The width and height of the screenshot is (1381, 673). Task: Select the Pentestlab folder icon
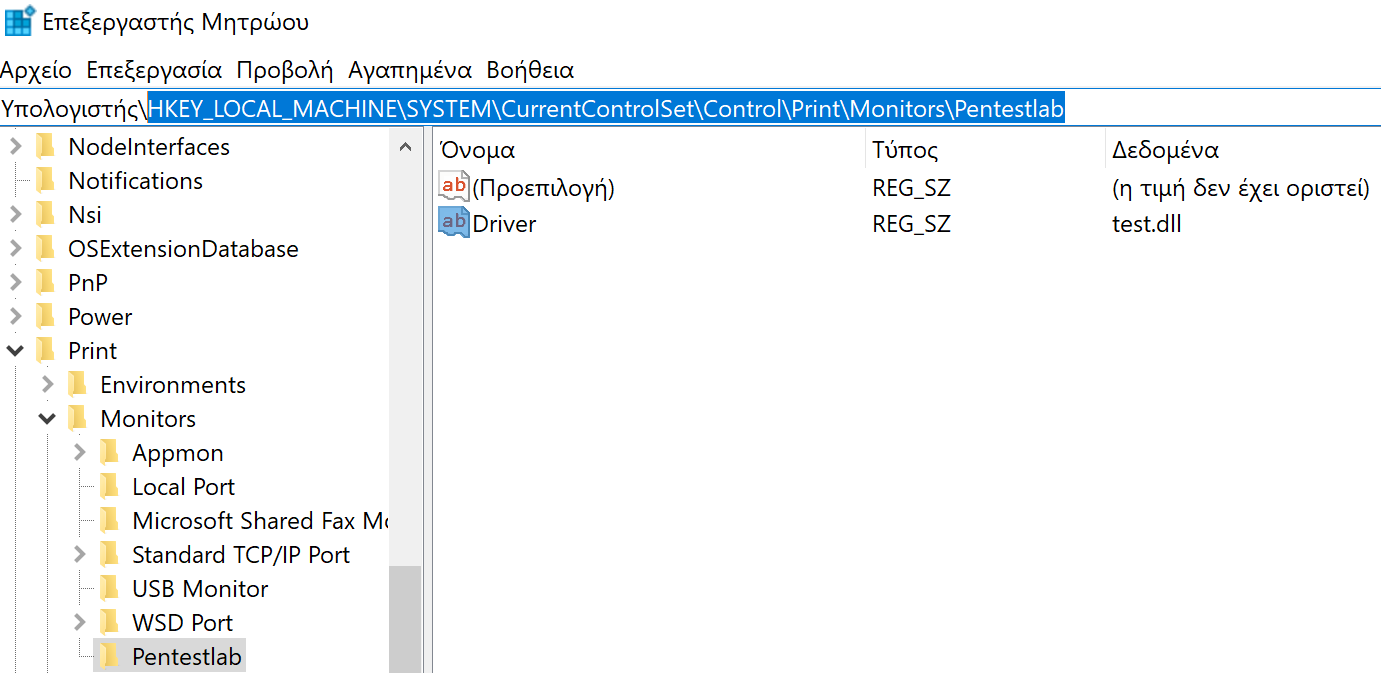[110, 656]
